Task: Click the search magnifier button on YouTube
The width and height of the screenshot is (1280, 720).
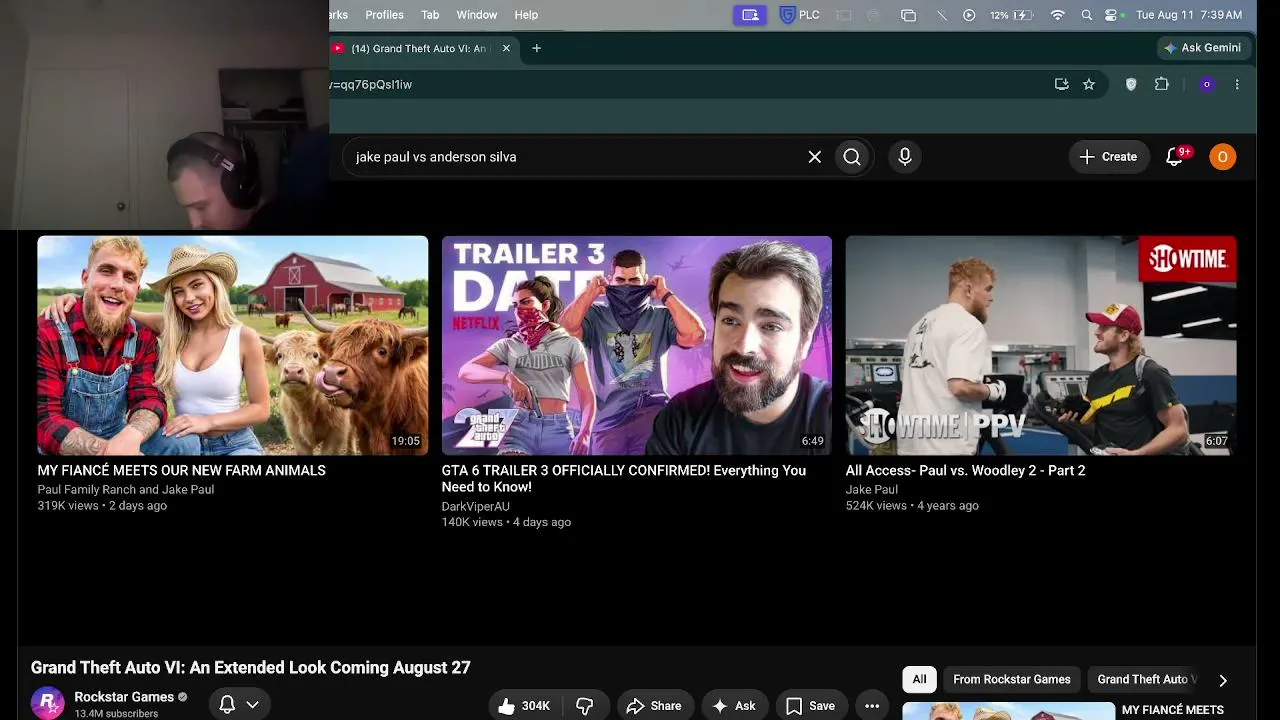Action: click(852, 157)
